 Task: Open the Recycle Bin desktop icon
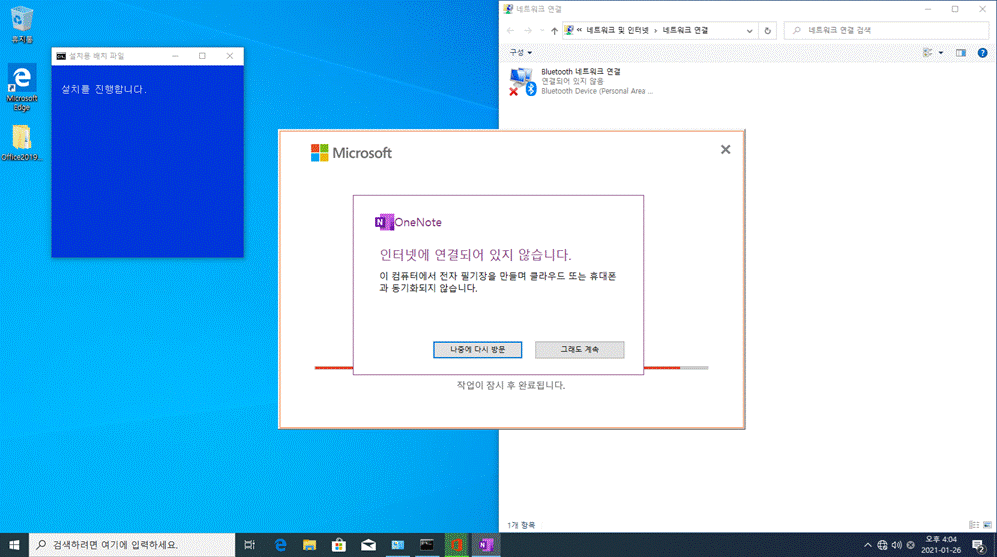point(22,25)
